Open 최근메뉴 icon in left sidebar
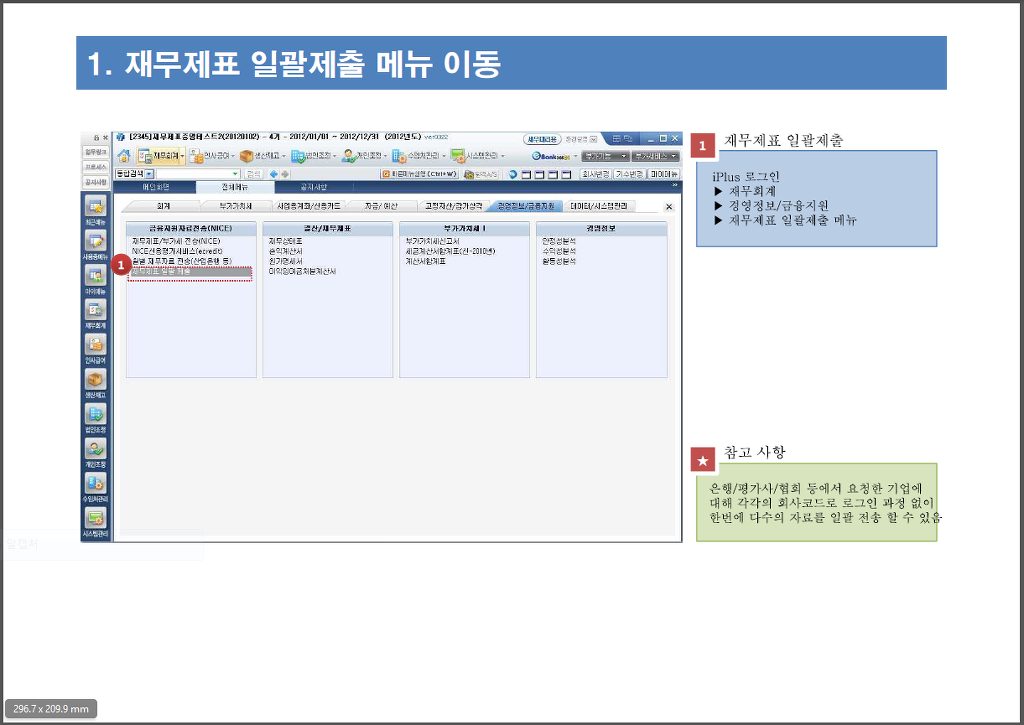The image size is (1024, 725). pos(95,208)
